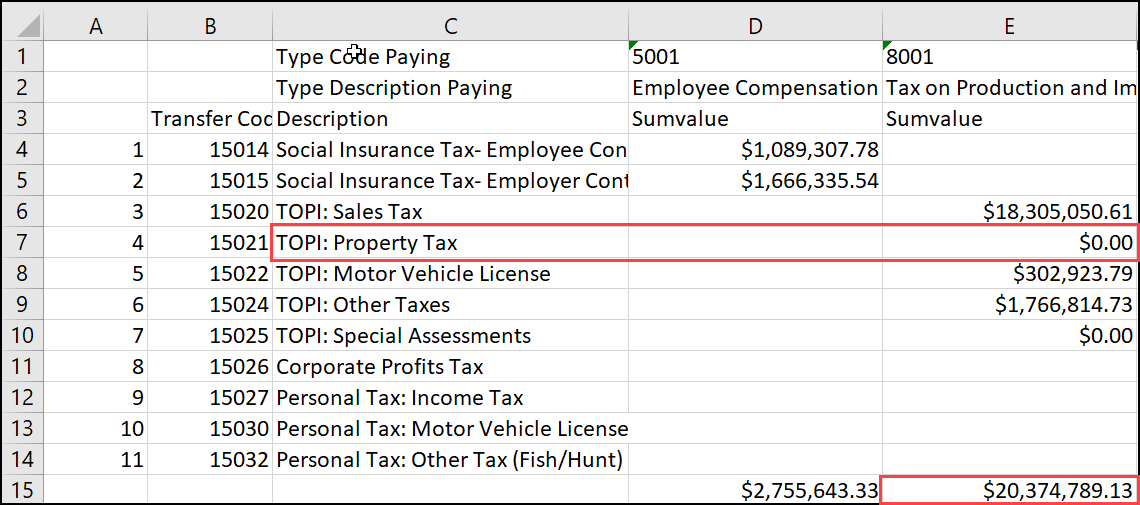
Task: Select column E header
Action: point(1009,25)
